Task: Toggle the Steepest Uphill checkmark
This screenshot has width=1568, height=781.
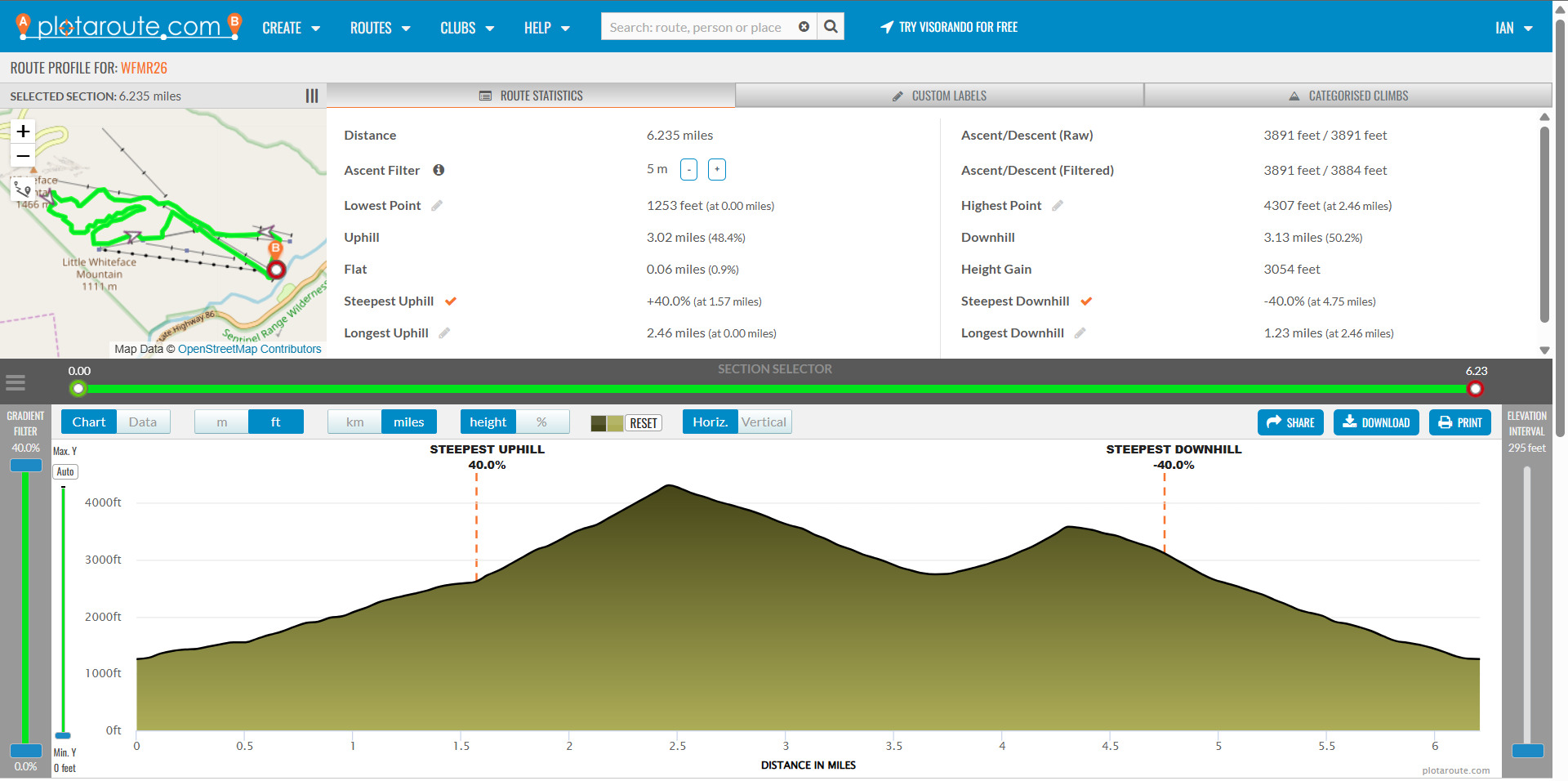Action: click(x=451, y=301)
